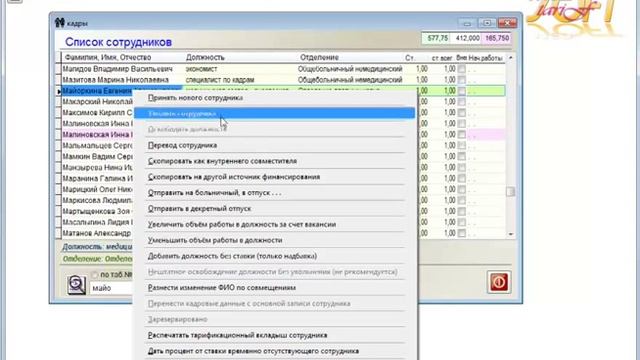Click the search magnifier icon beside the 'майо' field
The image size is (640, 360).
(x=76, y=284)
